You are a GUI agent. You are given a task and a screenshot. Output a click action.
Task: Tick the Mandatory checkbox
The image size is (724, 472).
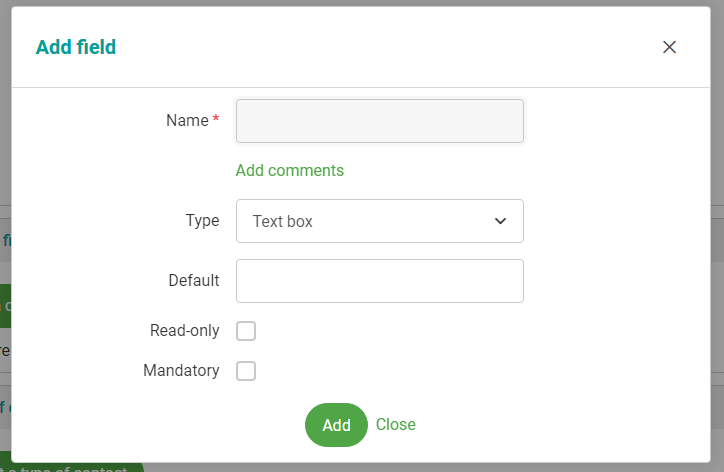[x=246, y=371]
